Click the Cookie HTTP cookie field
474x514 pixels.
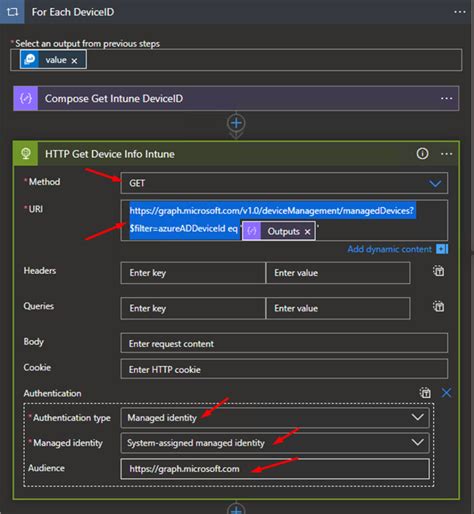284,369
